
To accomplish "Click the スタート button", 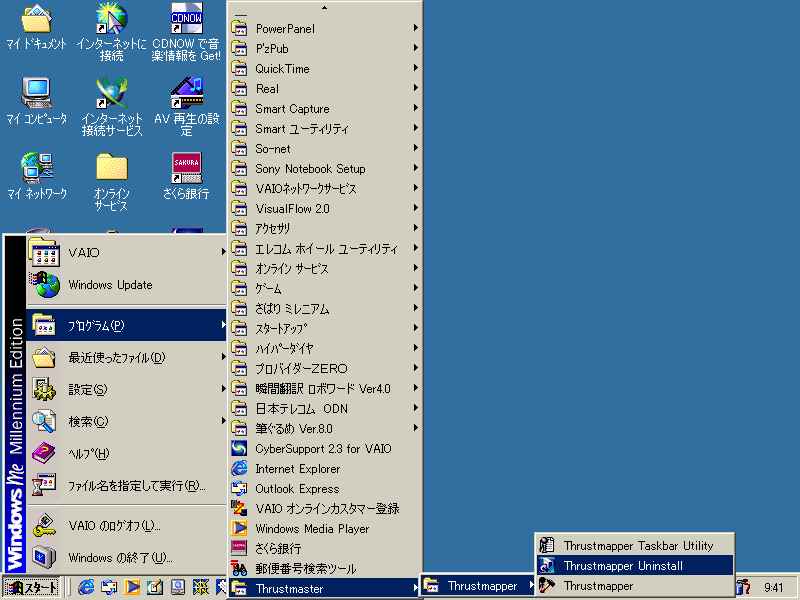I will [32, 588].
